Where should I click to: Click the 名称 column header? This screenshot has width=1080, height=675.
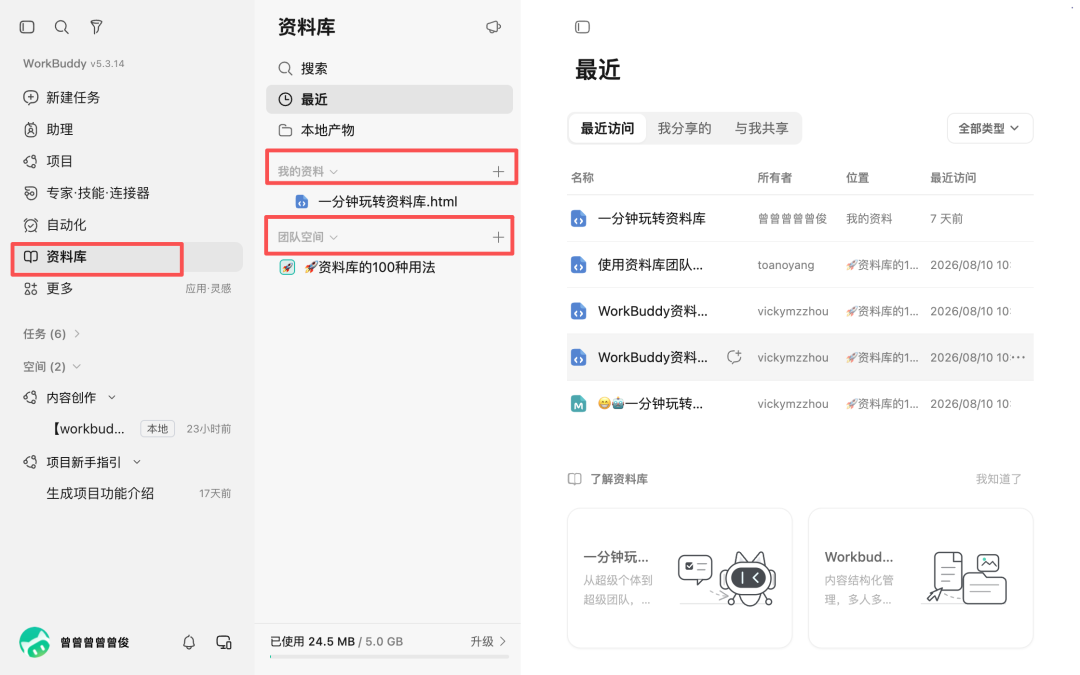[582, 178]
